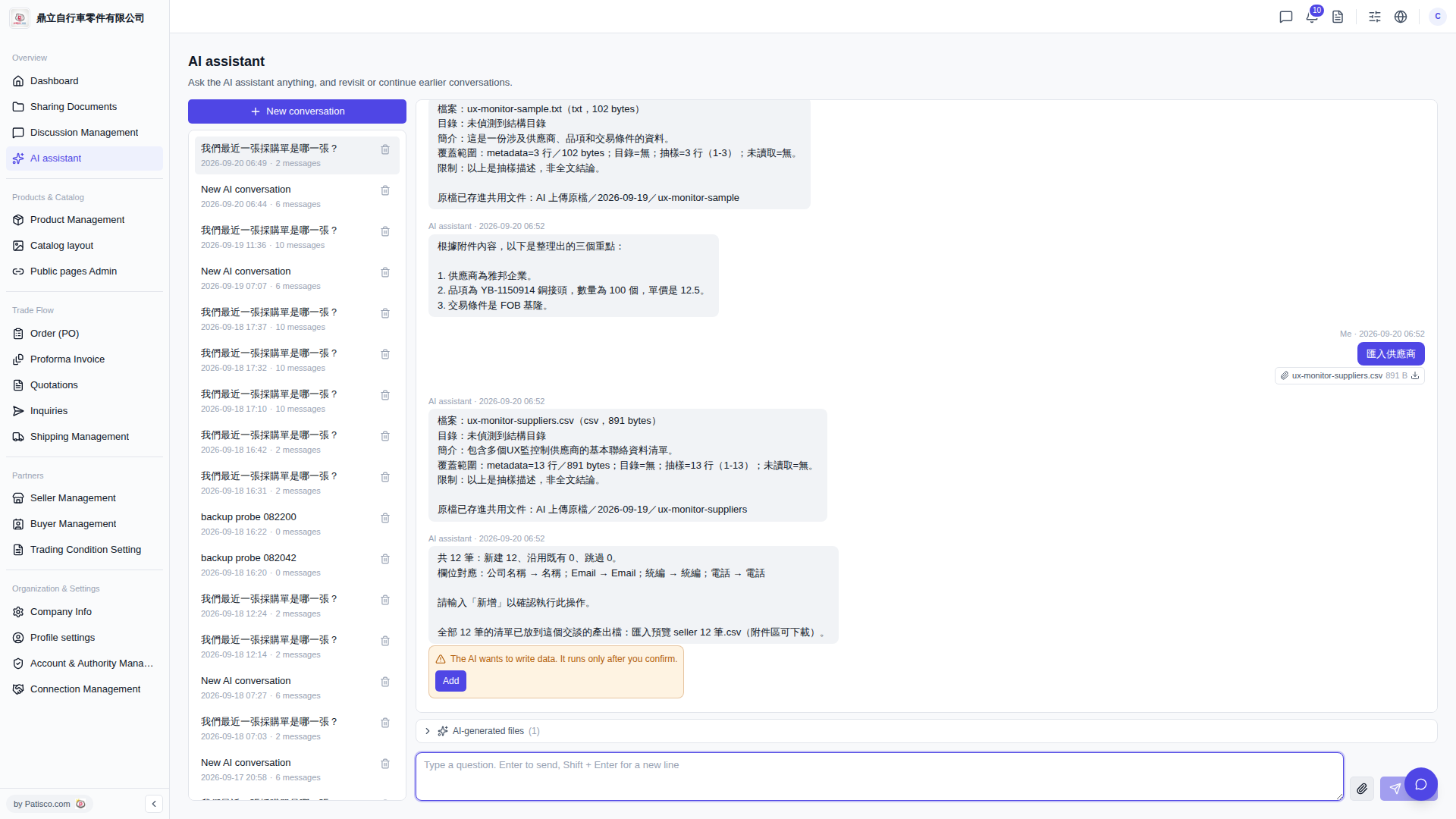Expand the AI-generated files section
This screenshot has height=819, width=1456.
pyautogui.click(x=428, y=731)
